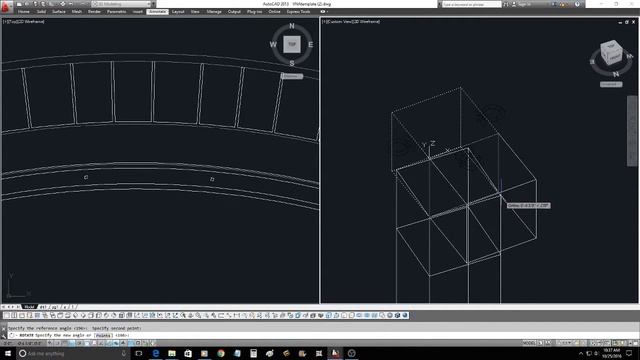
Task: Click compass S on the left ViewCube
Action: [x=292, y=63]
